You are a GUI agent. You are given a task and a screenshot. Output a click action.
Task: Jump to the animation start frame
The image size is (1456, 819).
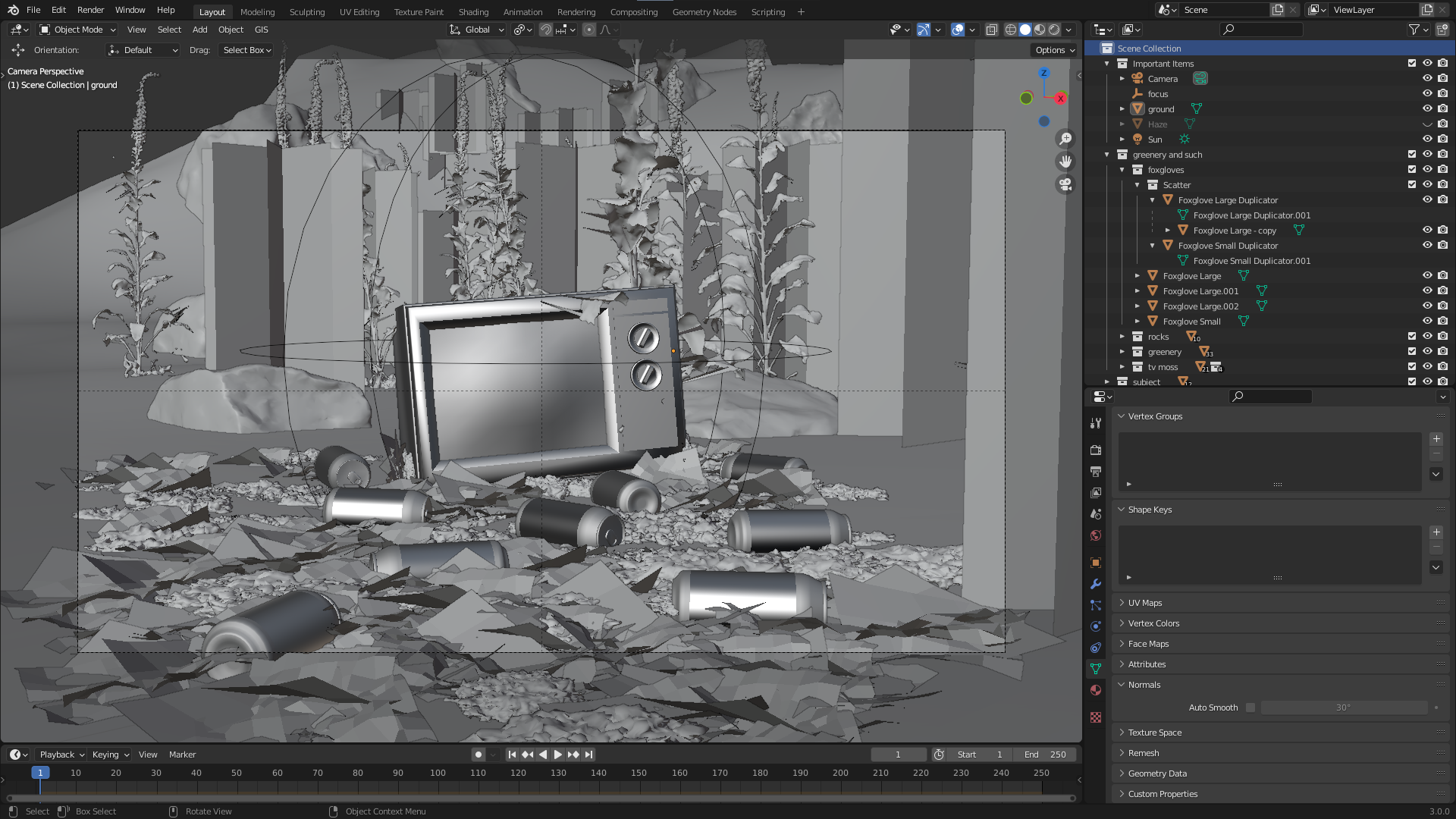tap(512, 755)
